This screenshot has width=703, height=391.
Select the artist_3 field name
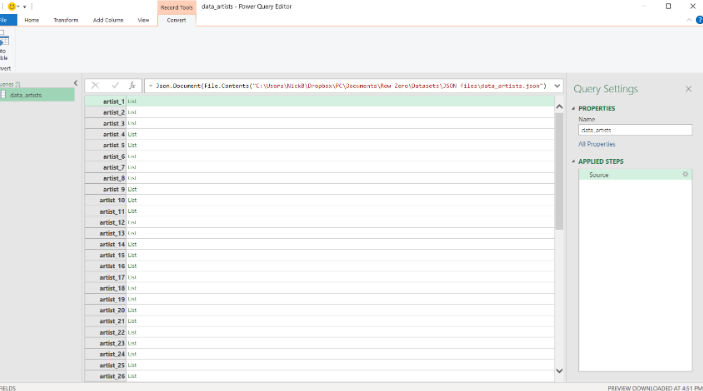click(x=114, y=123)
